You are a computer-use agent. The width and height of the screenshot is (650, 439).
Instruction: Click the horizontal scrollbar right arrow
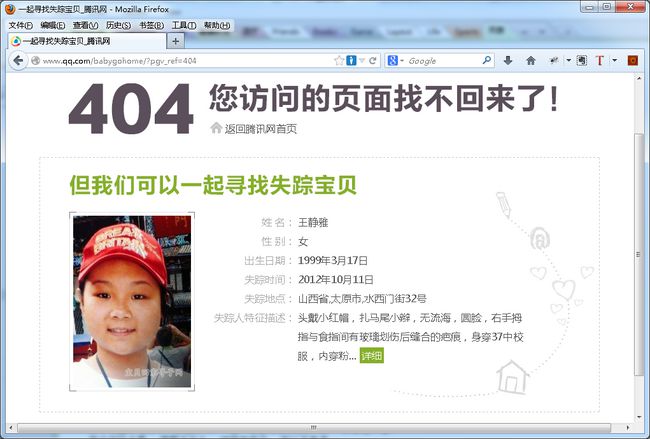[x=628, y=427]
